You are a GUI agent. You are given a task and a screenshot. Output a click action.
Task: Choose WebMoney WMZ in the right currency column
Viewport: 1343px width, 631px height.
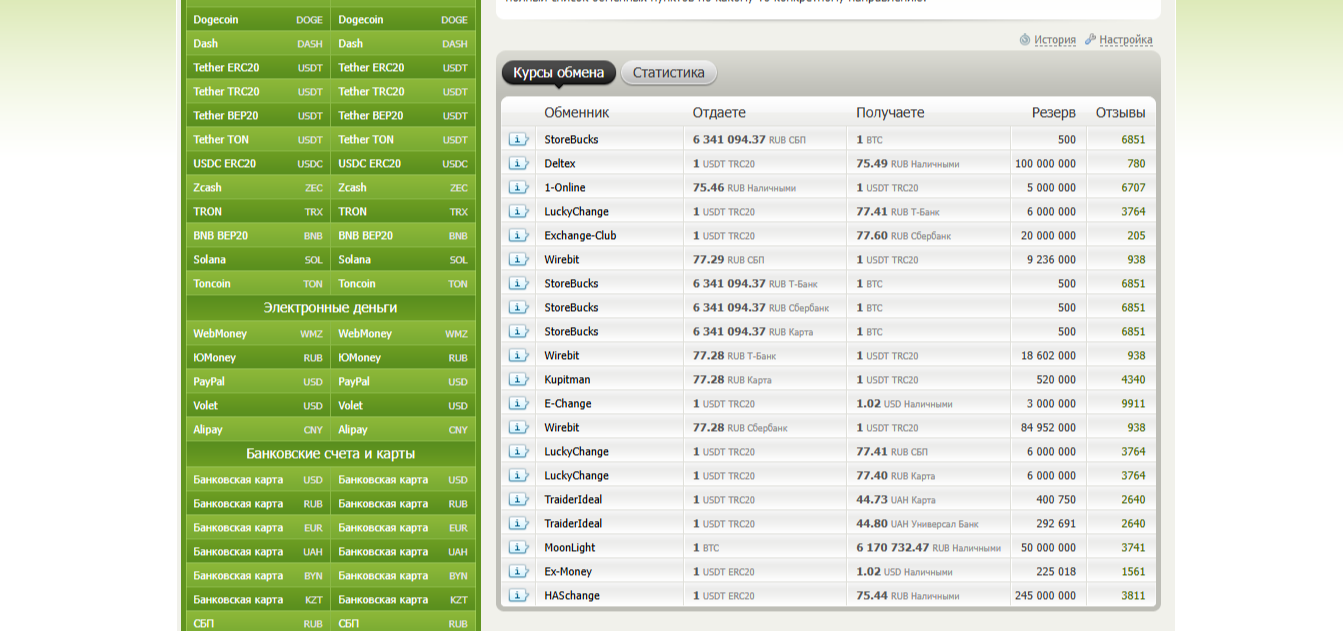(403, 333)
